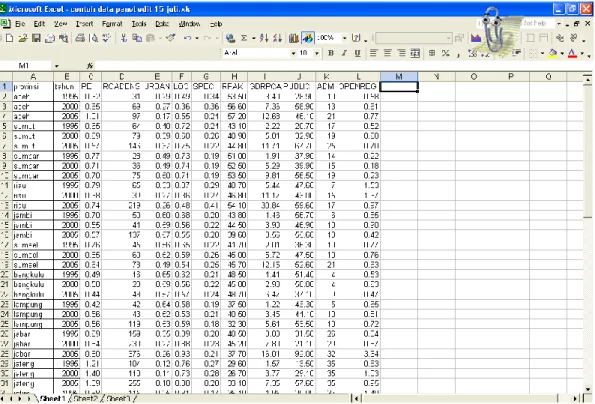Insert a hyperlink using globe icon
The height and width of the screenshot is (404, 595).
tap(230, 38)
